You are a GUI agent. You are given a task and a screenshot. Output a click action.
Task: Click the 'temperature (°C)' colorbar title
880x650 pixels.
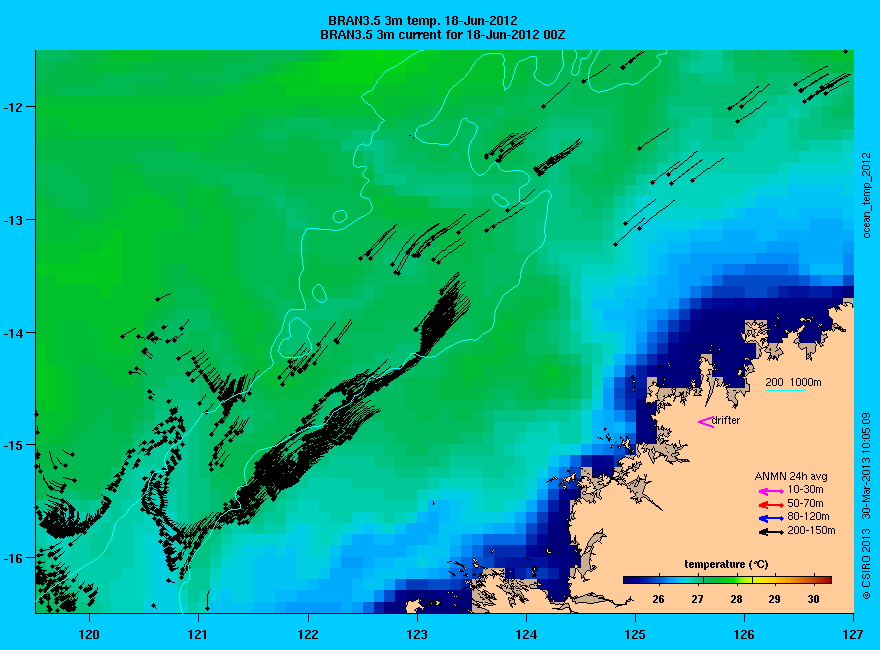tap(726, 564)
